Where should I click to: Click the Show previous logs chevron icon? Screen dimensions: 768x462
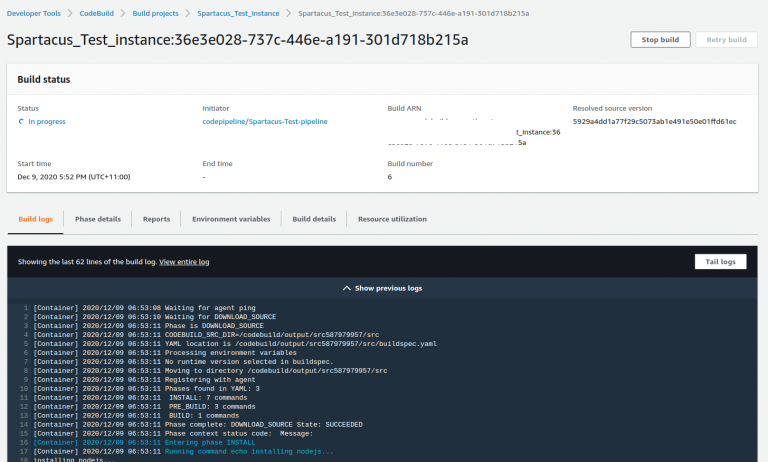pyautogui.click(x=347, y=288)
